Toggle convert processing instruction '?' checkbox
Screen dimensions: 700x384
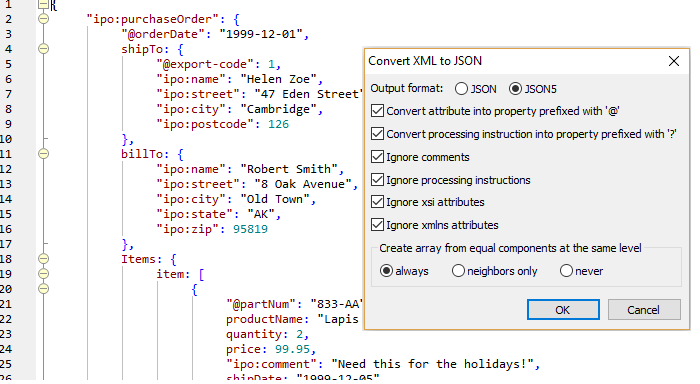click(x=377, y=134)
